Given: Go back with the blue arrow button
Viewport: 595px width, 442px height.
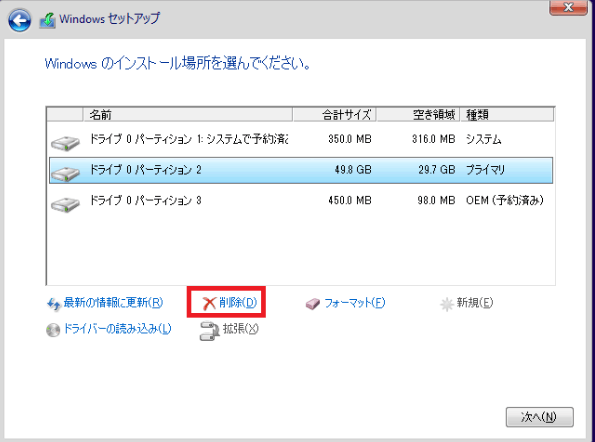Looking at the screenshot, I should [19, 20].
